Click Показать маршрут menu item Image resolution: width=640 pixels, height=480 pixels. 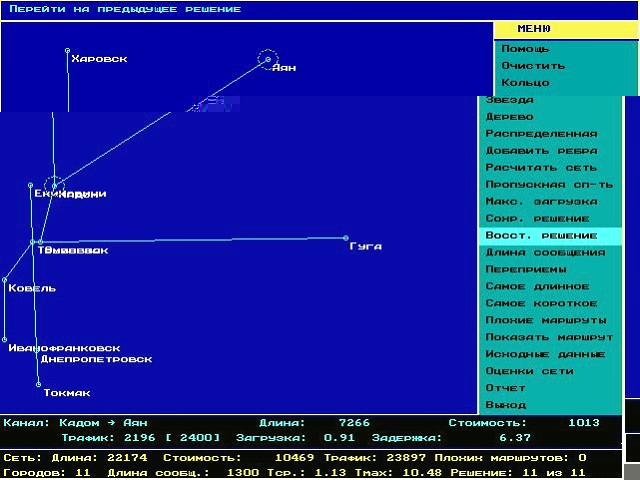click(x=549, y=338)
